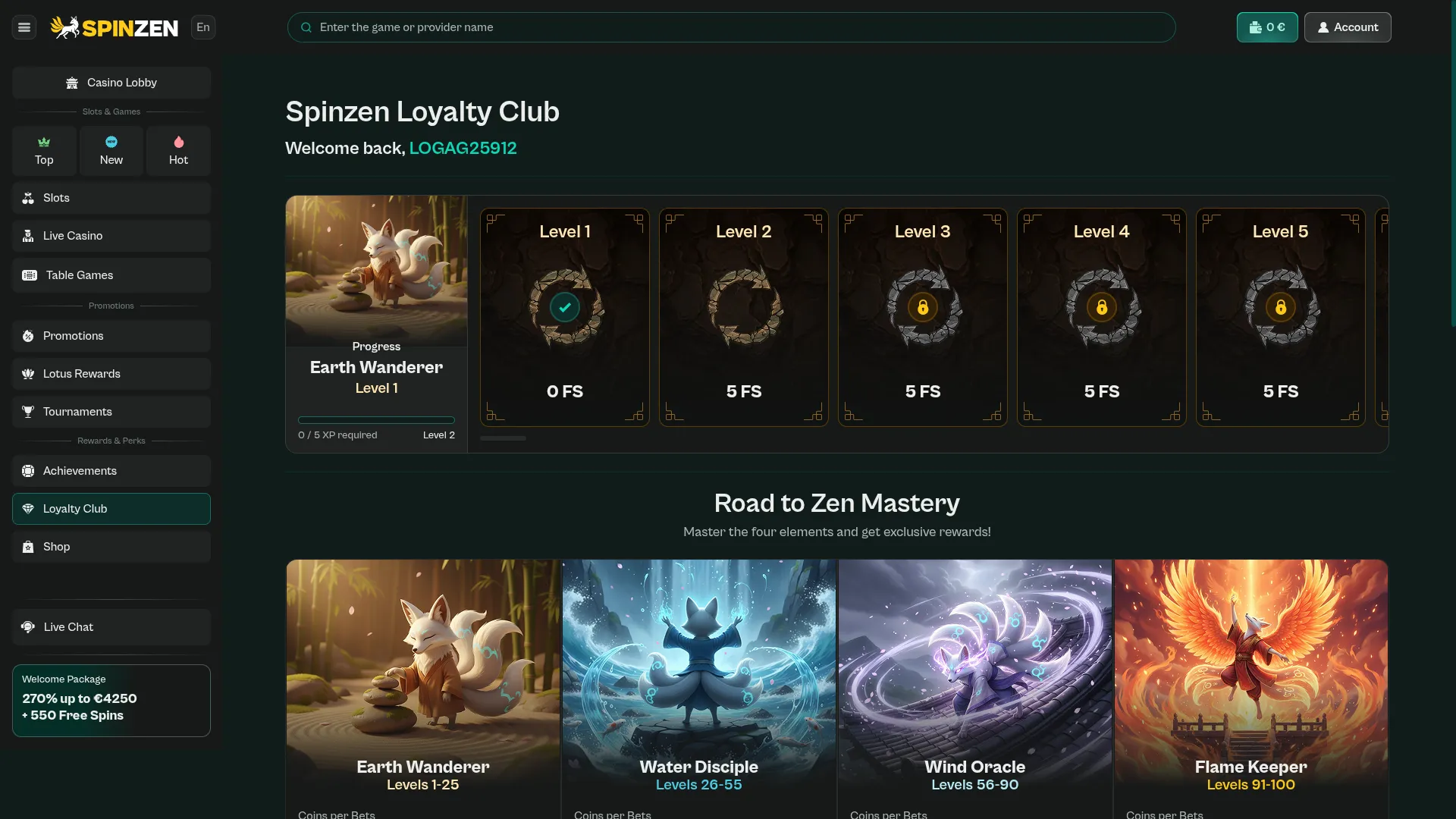Open the wallet balance 0 € button
The width and height of the screenshot is (1456, 819).
coord(1266,27)
